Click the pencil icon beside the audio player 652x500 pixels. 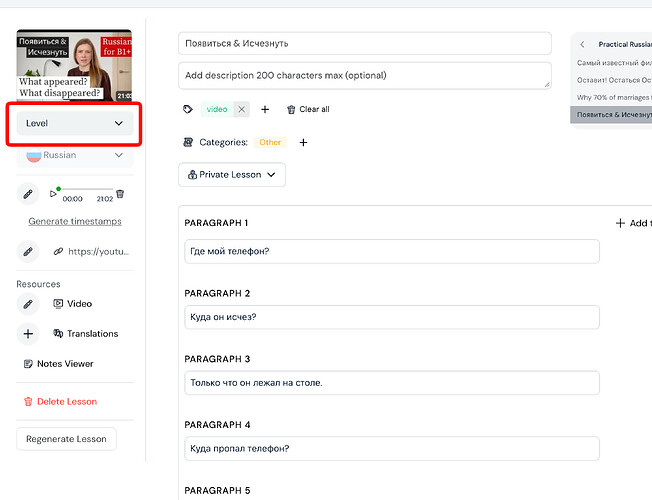(x=29, y=194)
